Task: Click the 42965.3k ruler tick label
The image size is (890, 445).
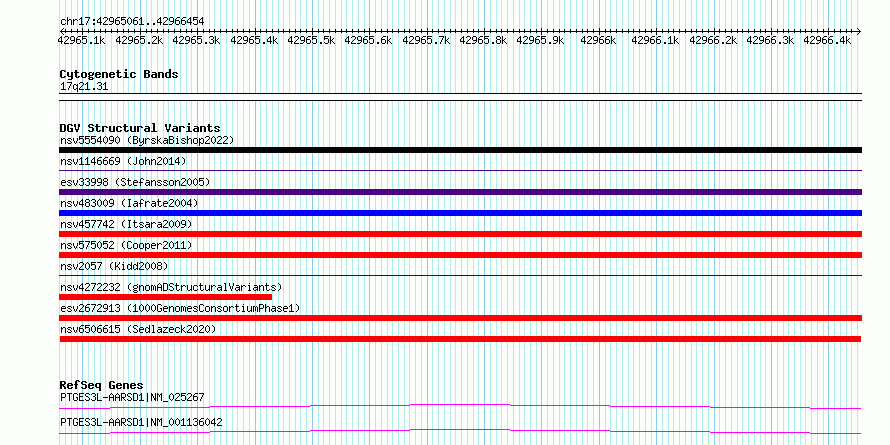Action: 196,40
